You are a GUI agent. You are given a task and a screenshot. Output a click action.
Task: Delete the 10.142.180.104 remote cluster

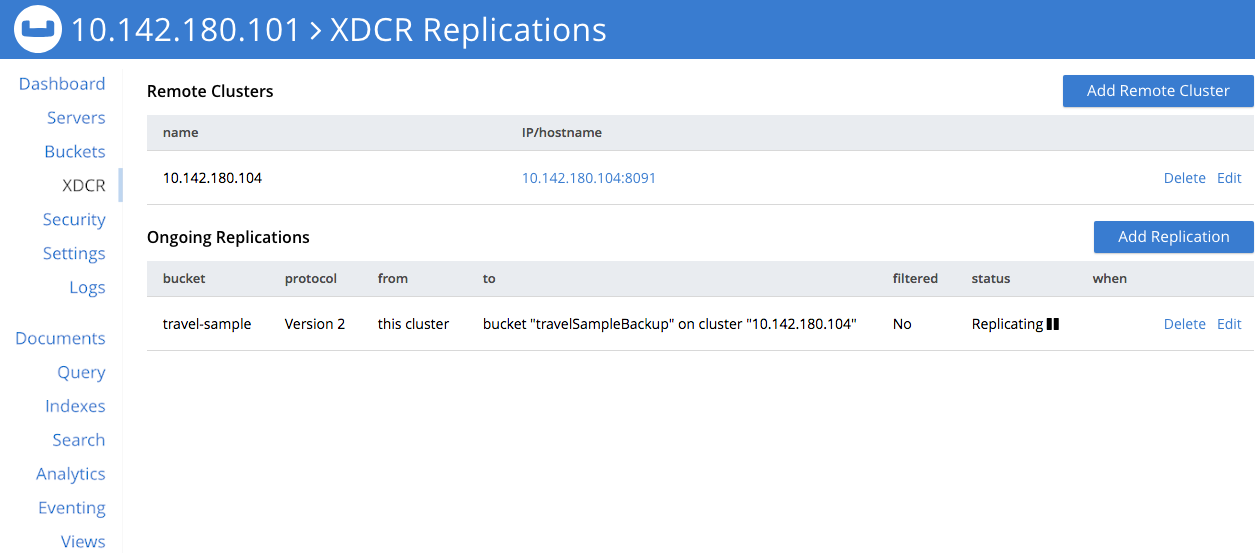point(1184,178)
